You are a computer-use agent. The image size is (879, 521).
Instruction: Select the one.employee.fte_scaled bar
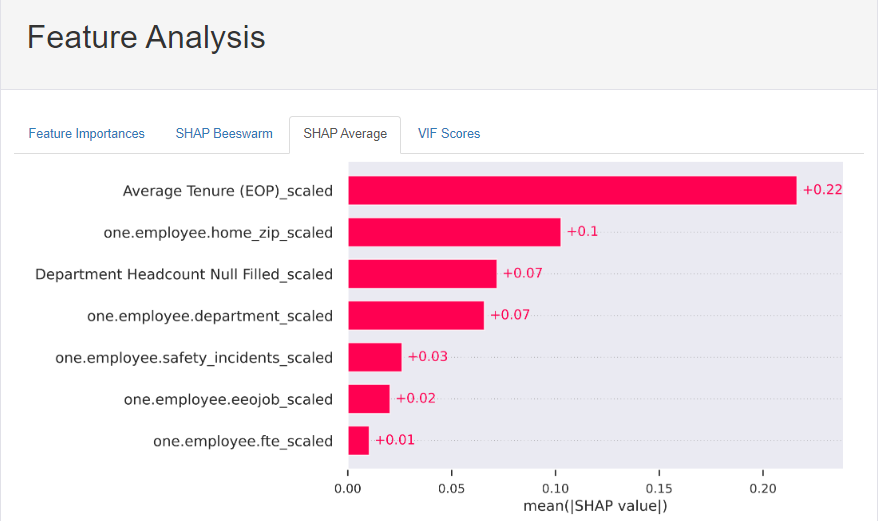pyautogui.click(x=358, y=441)
